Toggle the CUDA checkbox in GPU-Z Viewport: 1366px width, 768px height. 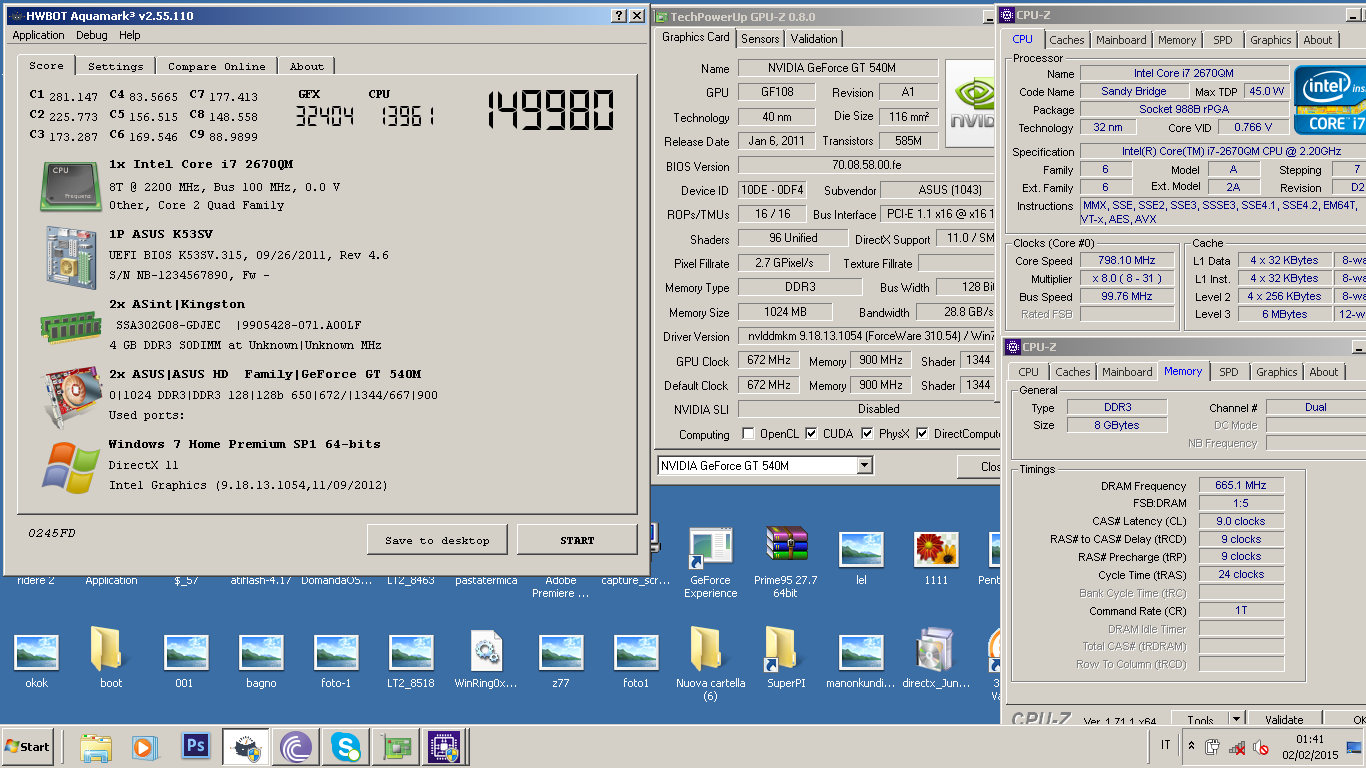point(811,434)
